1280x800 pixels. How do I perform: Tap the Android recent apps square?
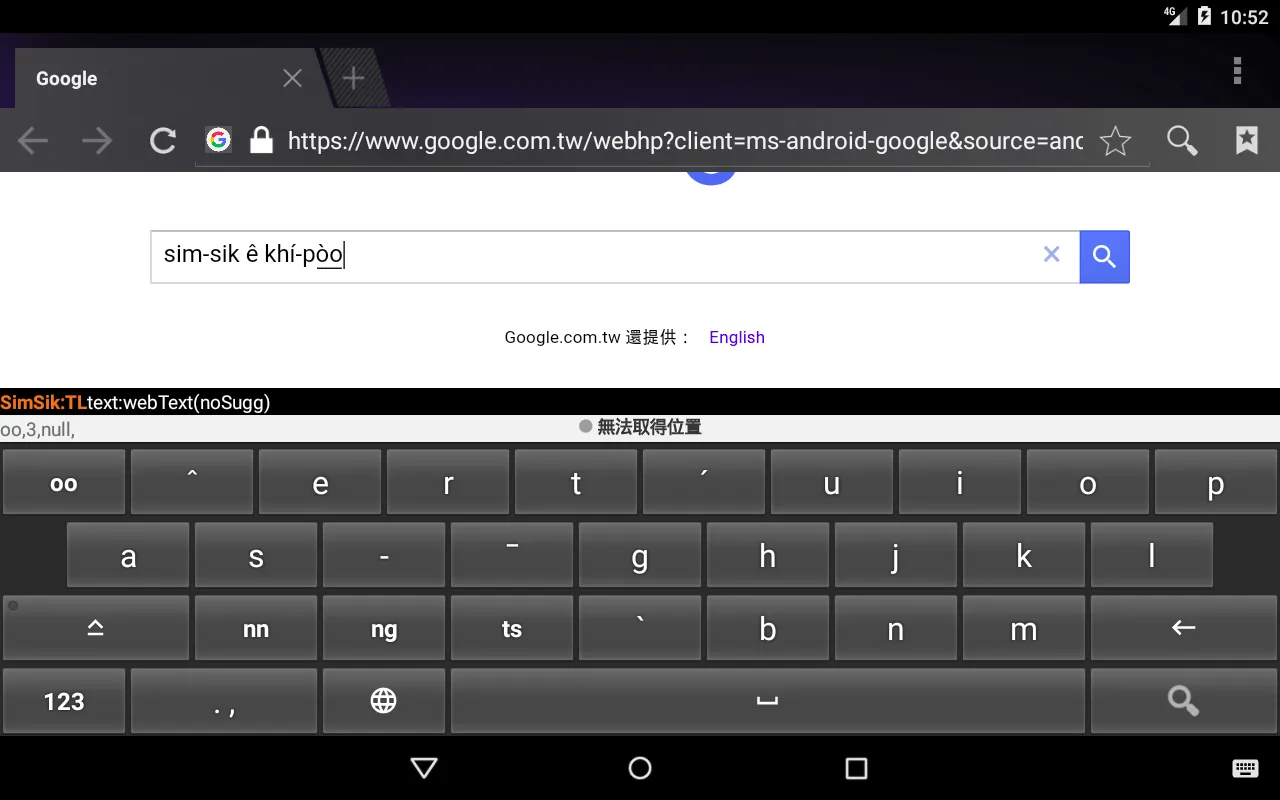[856, 768]
